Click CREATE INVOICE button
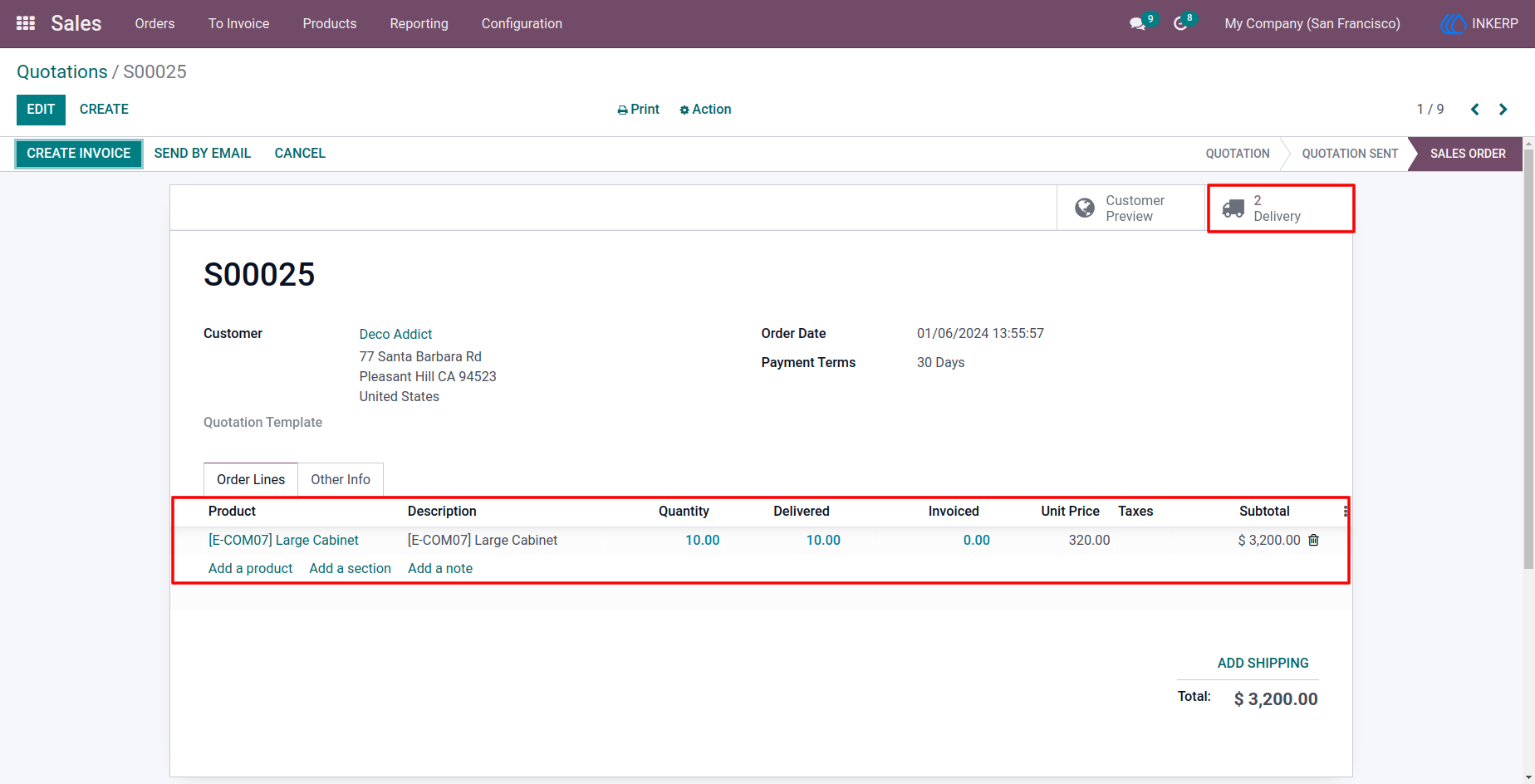The image size is (1535, 784). click(79, 154)
